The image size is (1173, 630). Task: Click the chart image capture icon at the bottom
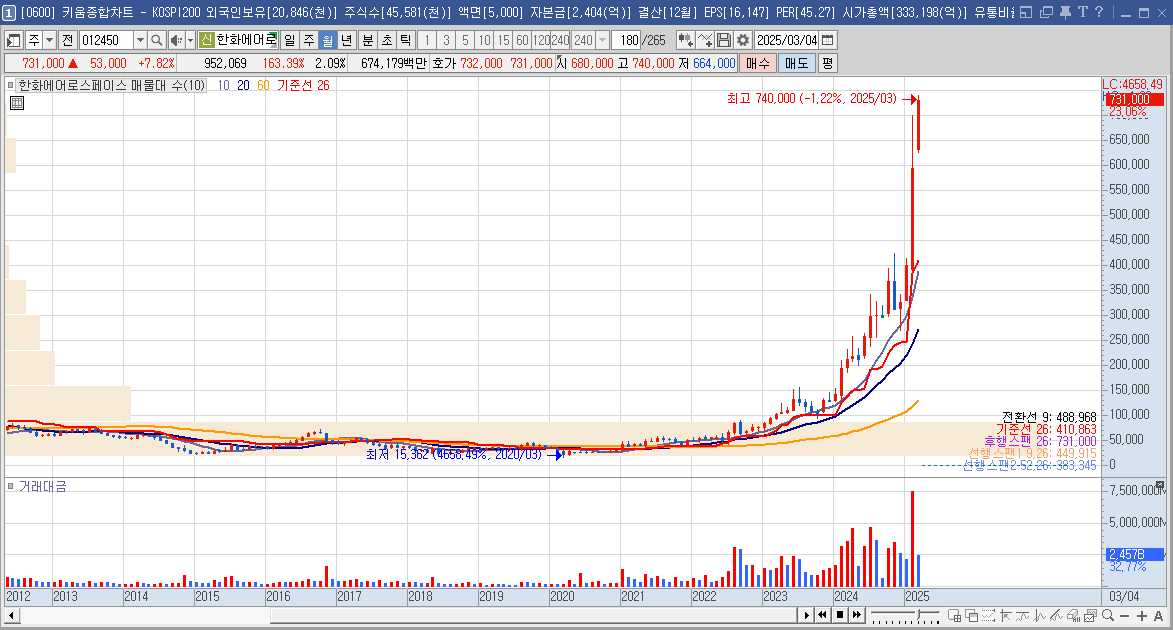(x=1091, y=616)
